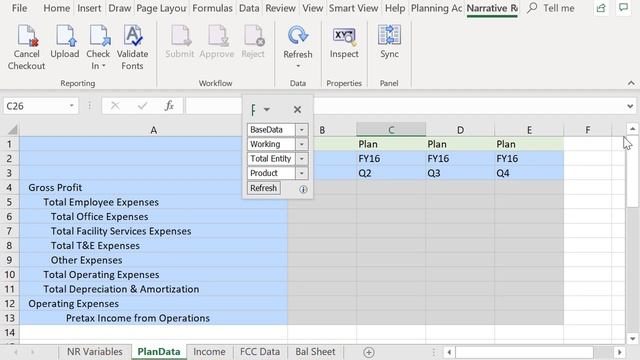Open the File menu
Screen dimensions: 640x360
pyautogui.click(x=19, y=8)
